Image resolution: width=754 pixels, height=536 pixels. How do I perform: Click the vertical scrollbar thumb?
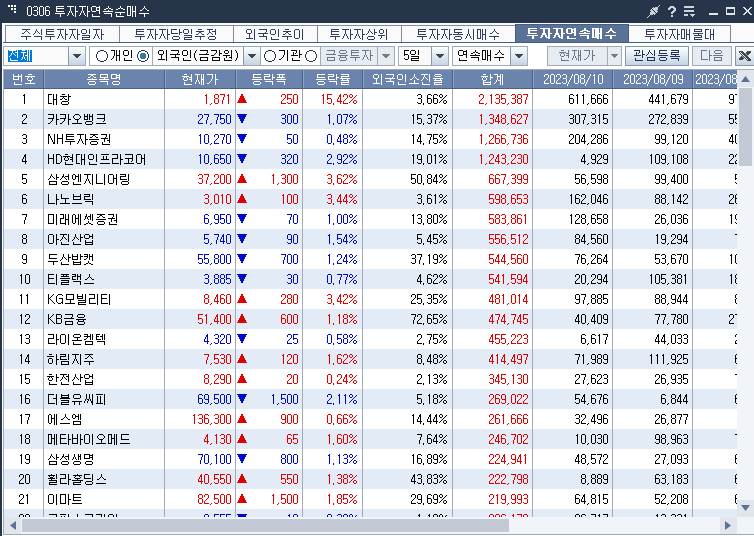pos(745,127)
